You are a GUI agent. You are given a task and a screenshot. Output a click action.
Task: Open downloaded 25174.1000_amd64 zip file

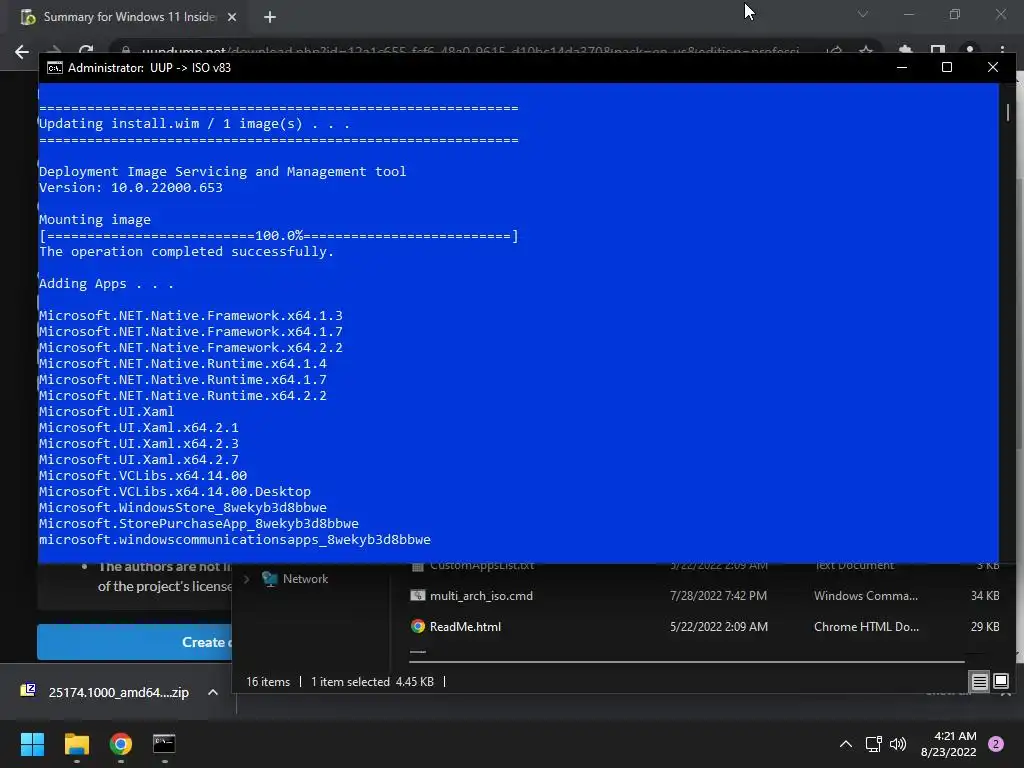click(x=118, y=692)
